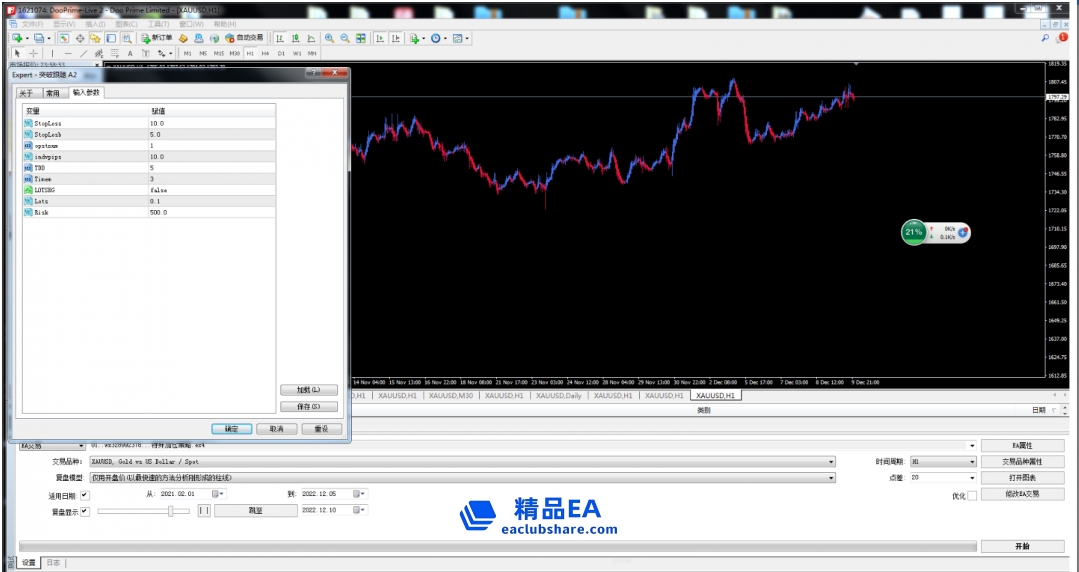Click the zoom out magnifier icon
Screen dimensions: 1079x572
click(x=345, y=38)
